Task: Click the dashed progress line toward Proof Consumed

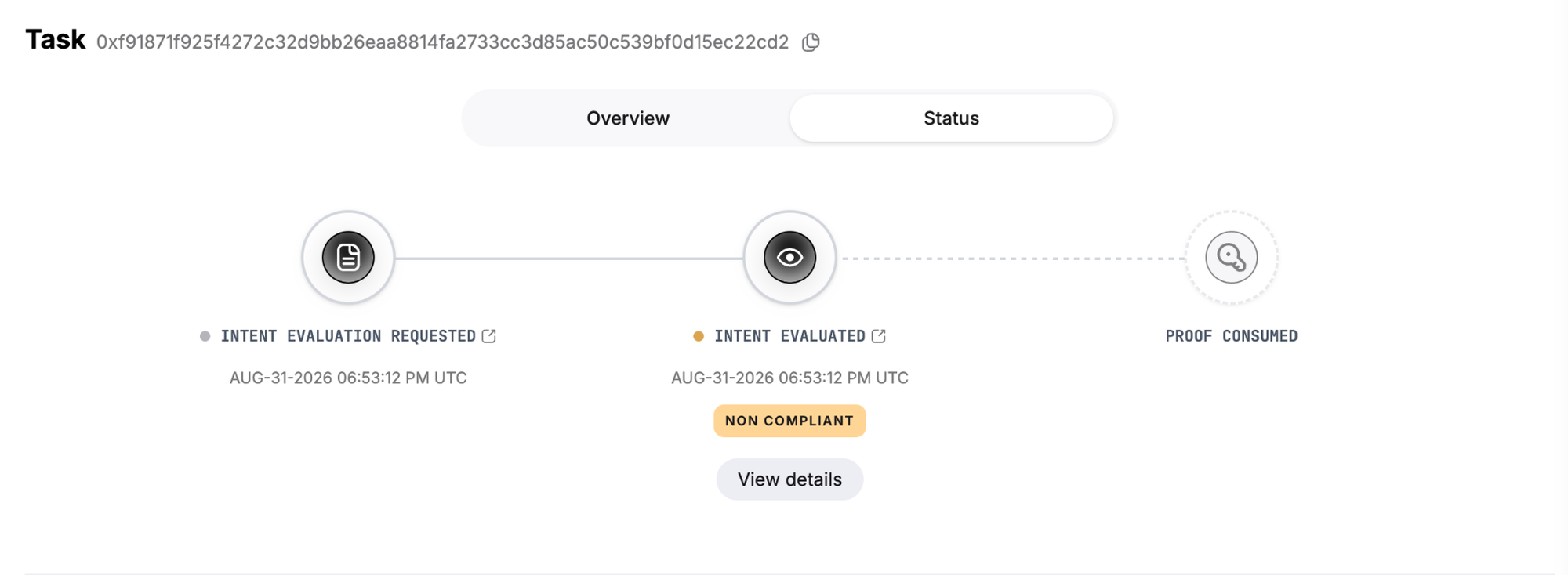Action: pyautogui.click(x=1011, y=258)
